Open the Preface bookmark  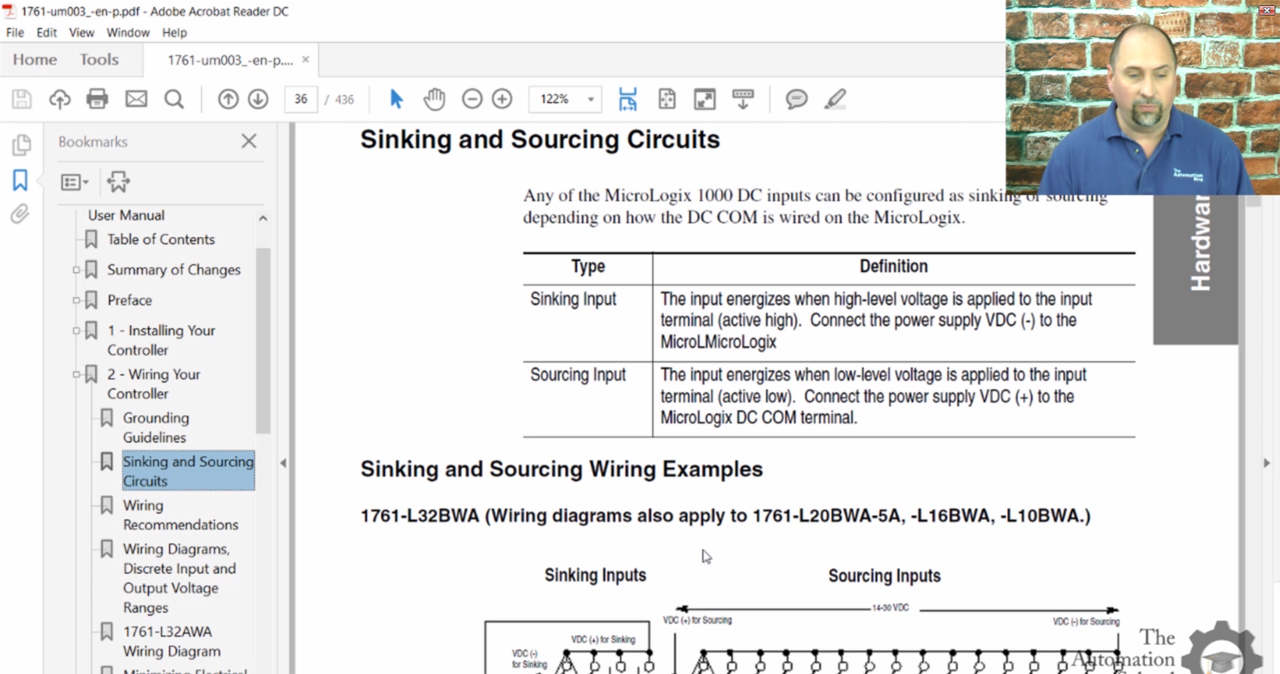(130, 300)
